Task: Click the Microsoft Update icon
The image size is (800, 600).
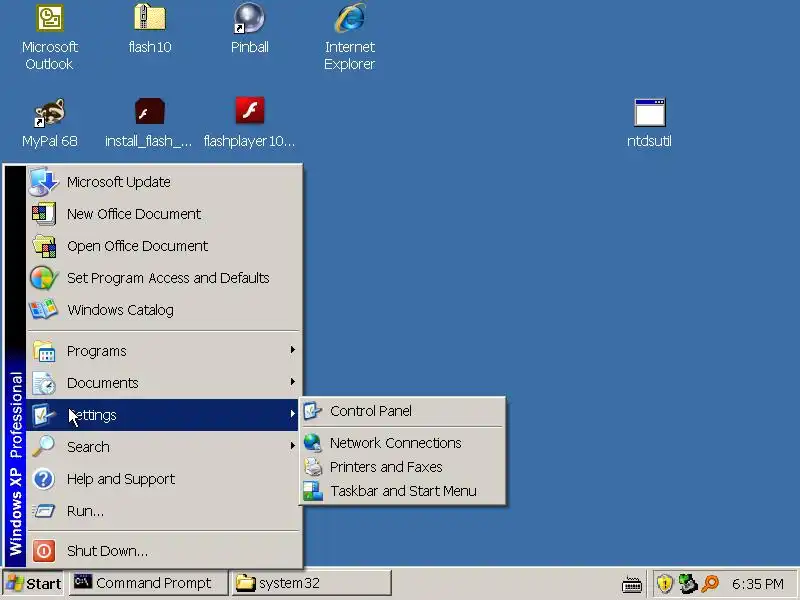Action: pyautogui.click(x=43, y=182)
